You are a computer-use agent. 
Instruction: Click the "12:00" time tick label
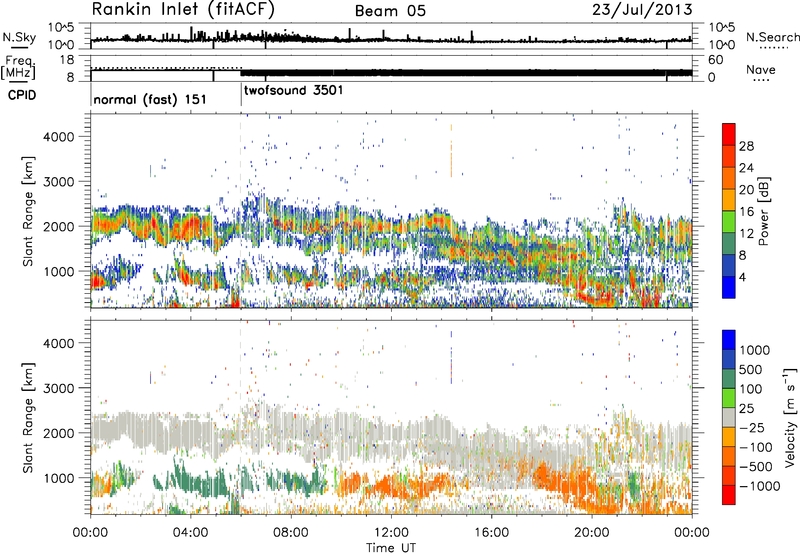point(391,533)
